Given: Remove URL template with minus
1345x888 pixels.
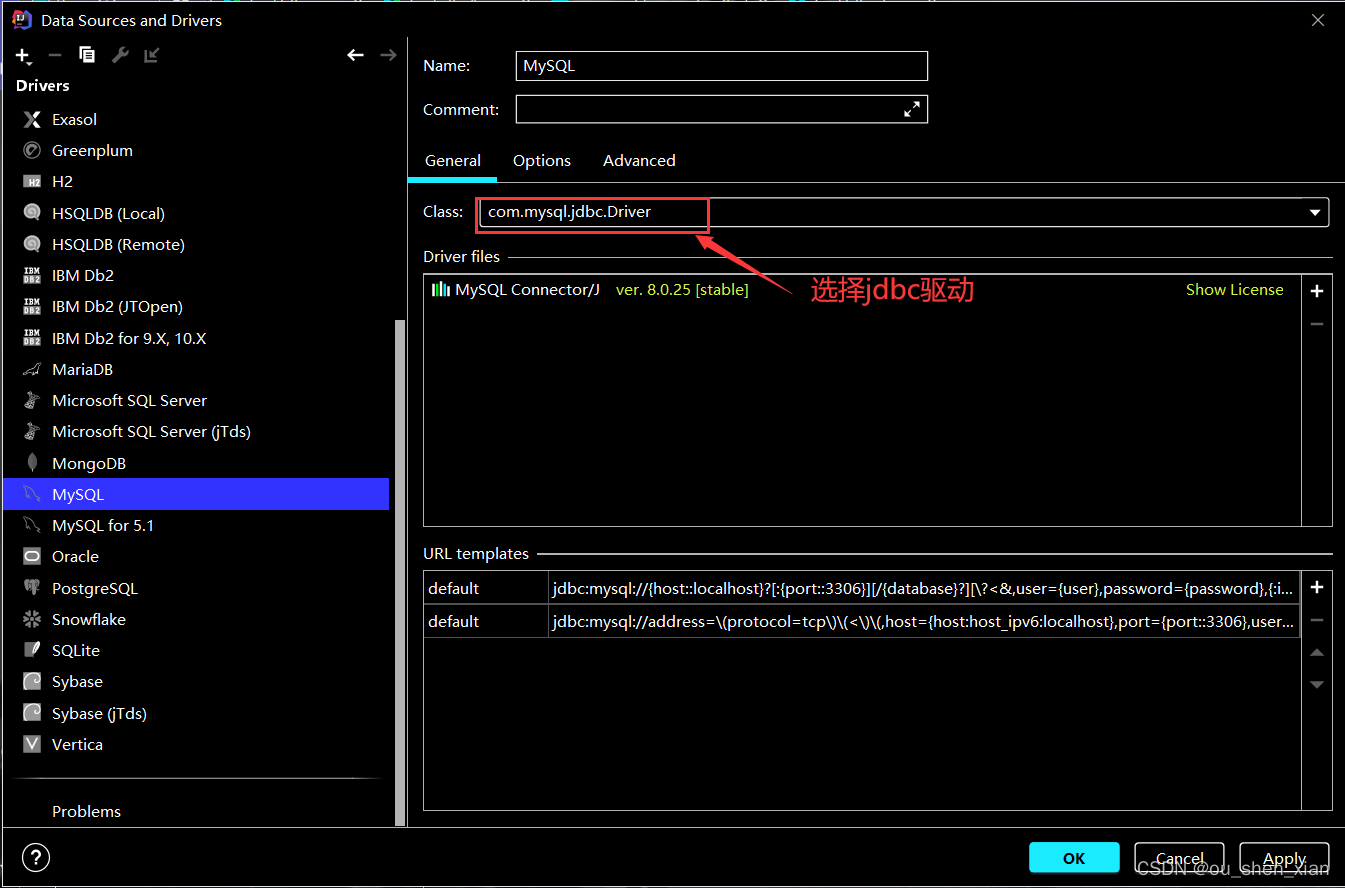Looking at the screenshot, I should (1317, 620).
